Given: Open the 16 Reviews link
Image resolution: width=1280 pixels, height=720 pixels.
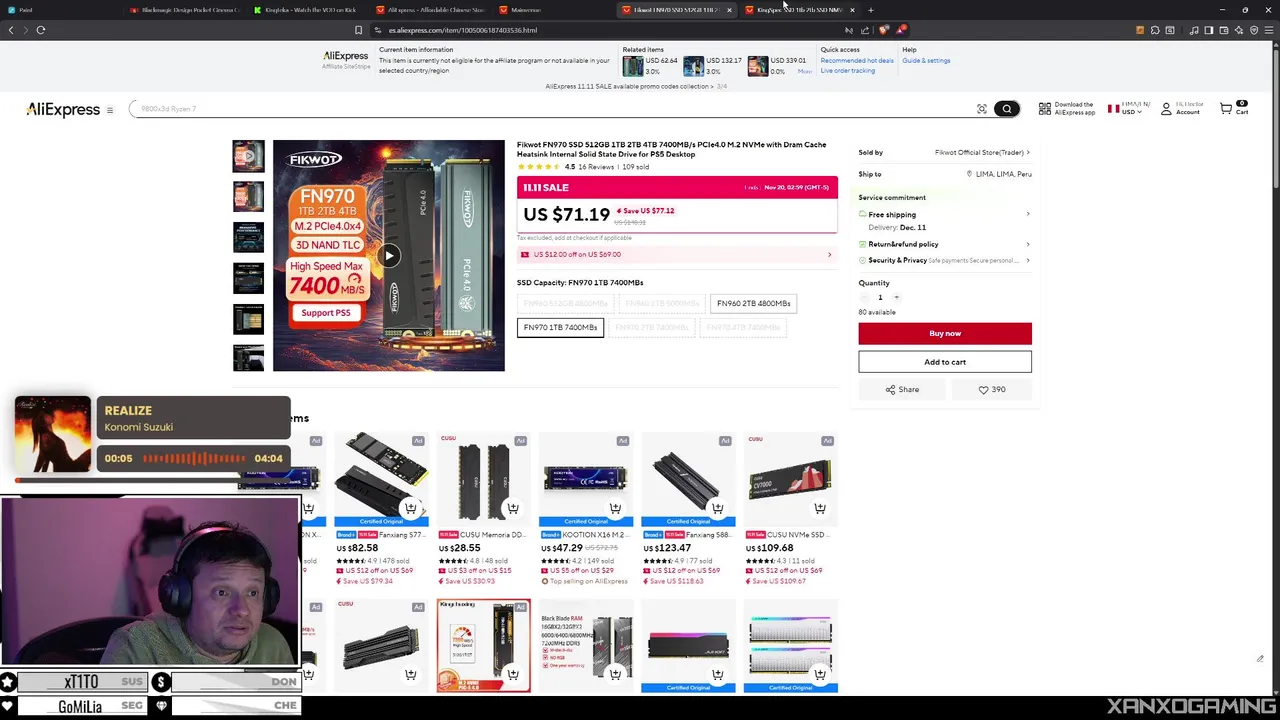Looking at the screenshot, I should click(596, 167).
